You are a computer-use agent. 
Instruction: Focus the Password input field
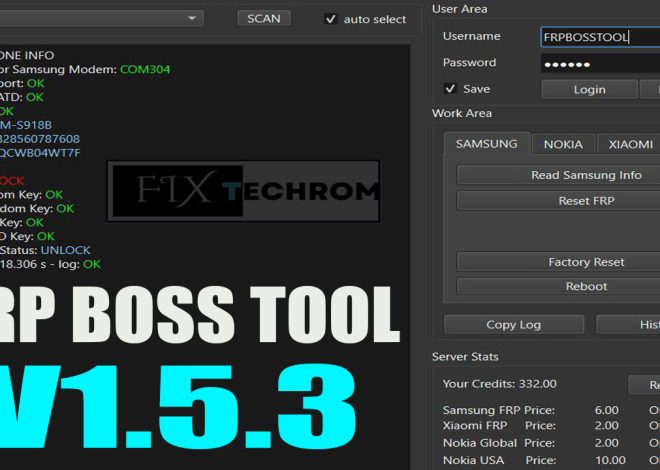coord(600,64)
